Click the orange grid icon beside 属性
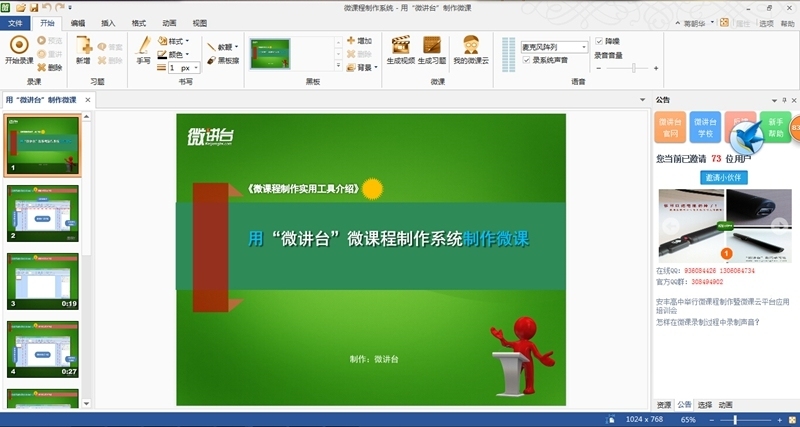800x427 pixels. (x=724, y=22)
